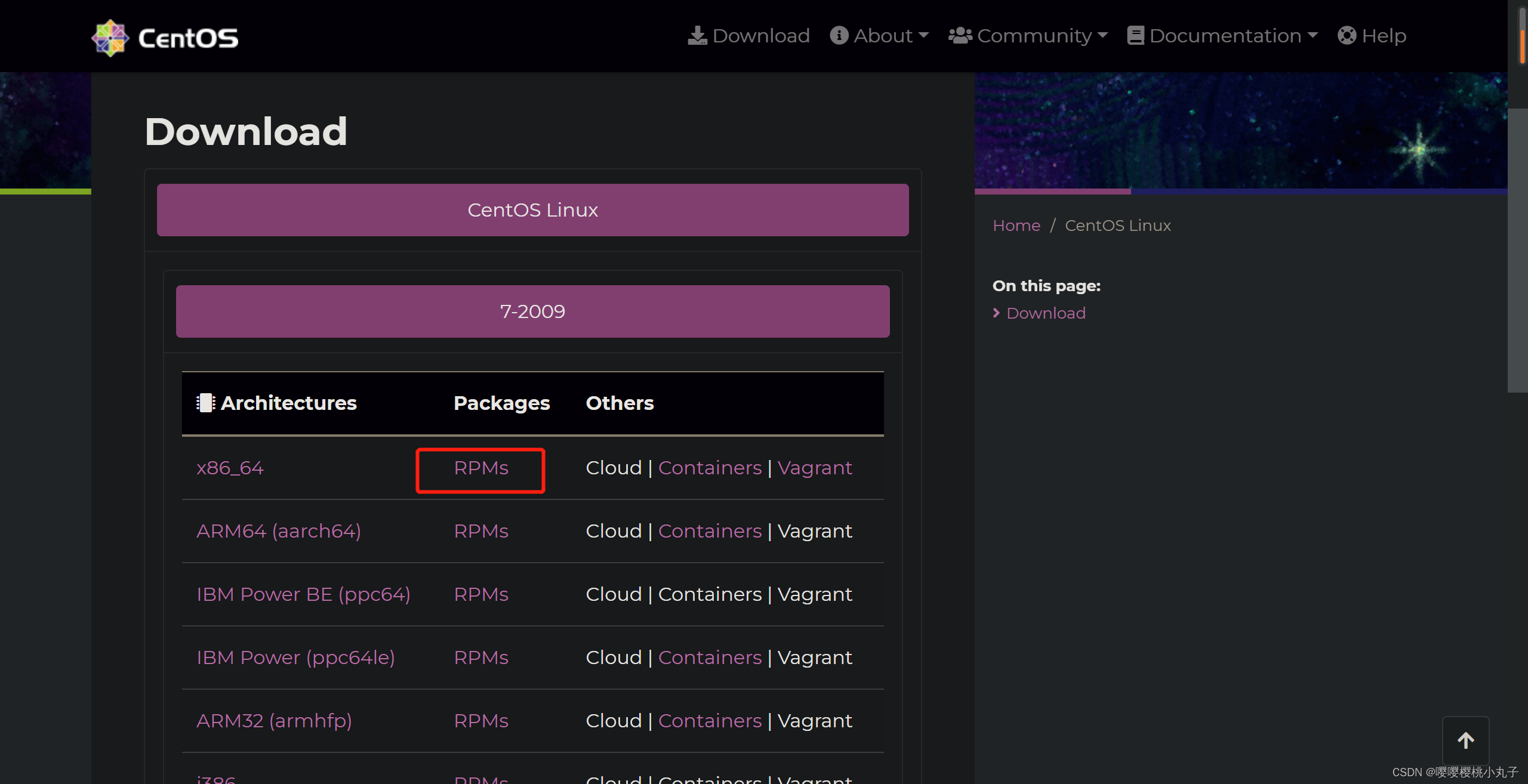Click the Download page heading
Image resolution: width=1528 pixels, height=784 pixels.
pyautogui.click(x=245, y=131)
